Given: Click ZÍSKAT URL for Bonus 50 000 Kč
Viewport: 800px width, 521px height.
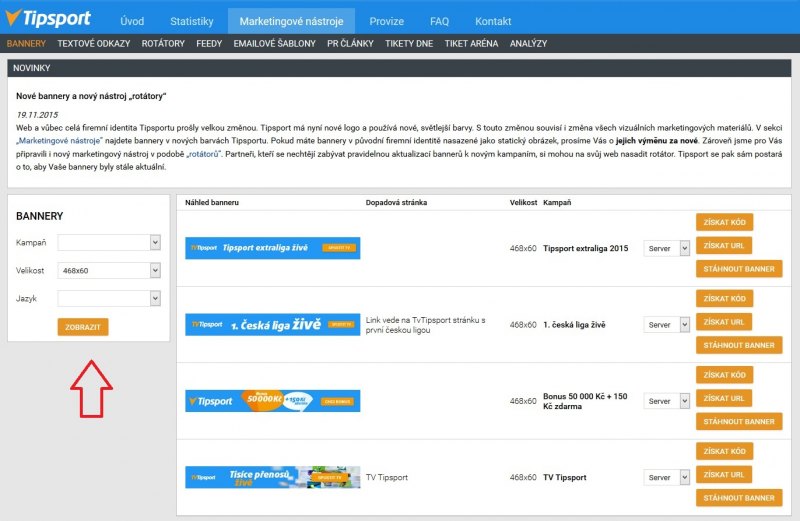Looking at the screenshot, I should (724, 399).
